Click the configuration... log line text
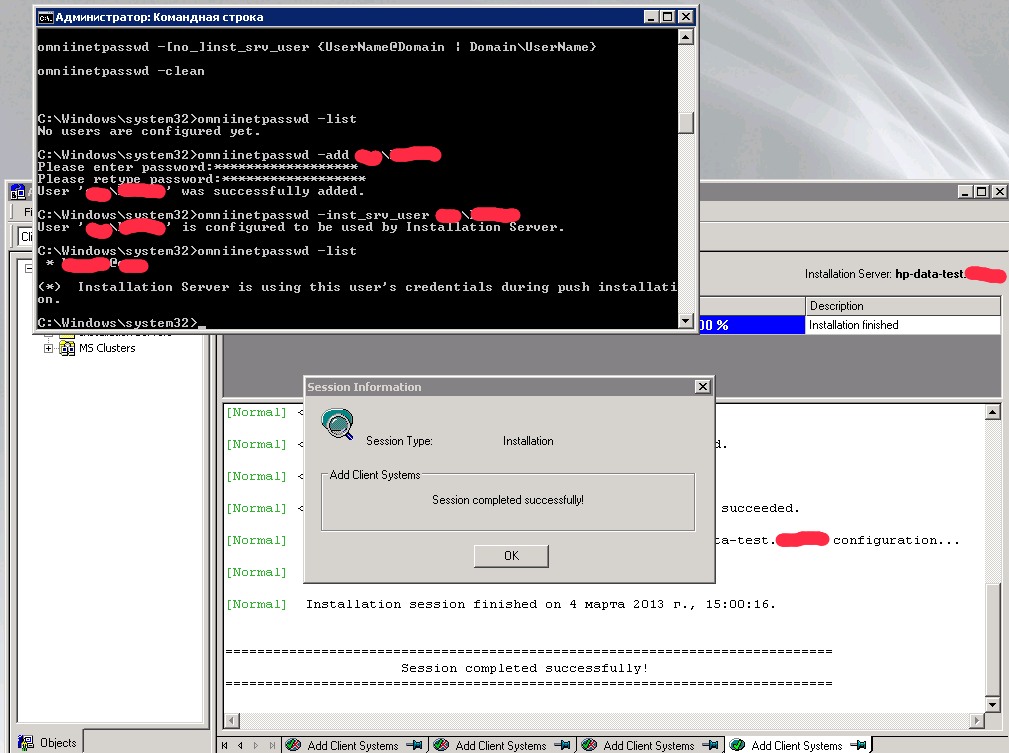This screenshot has height=753, width=1009. 896,541
